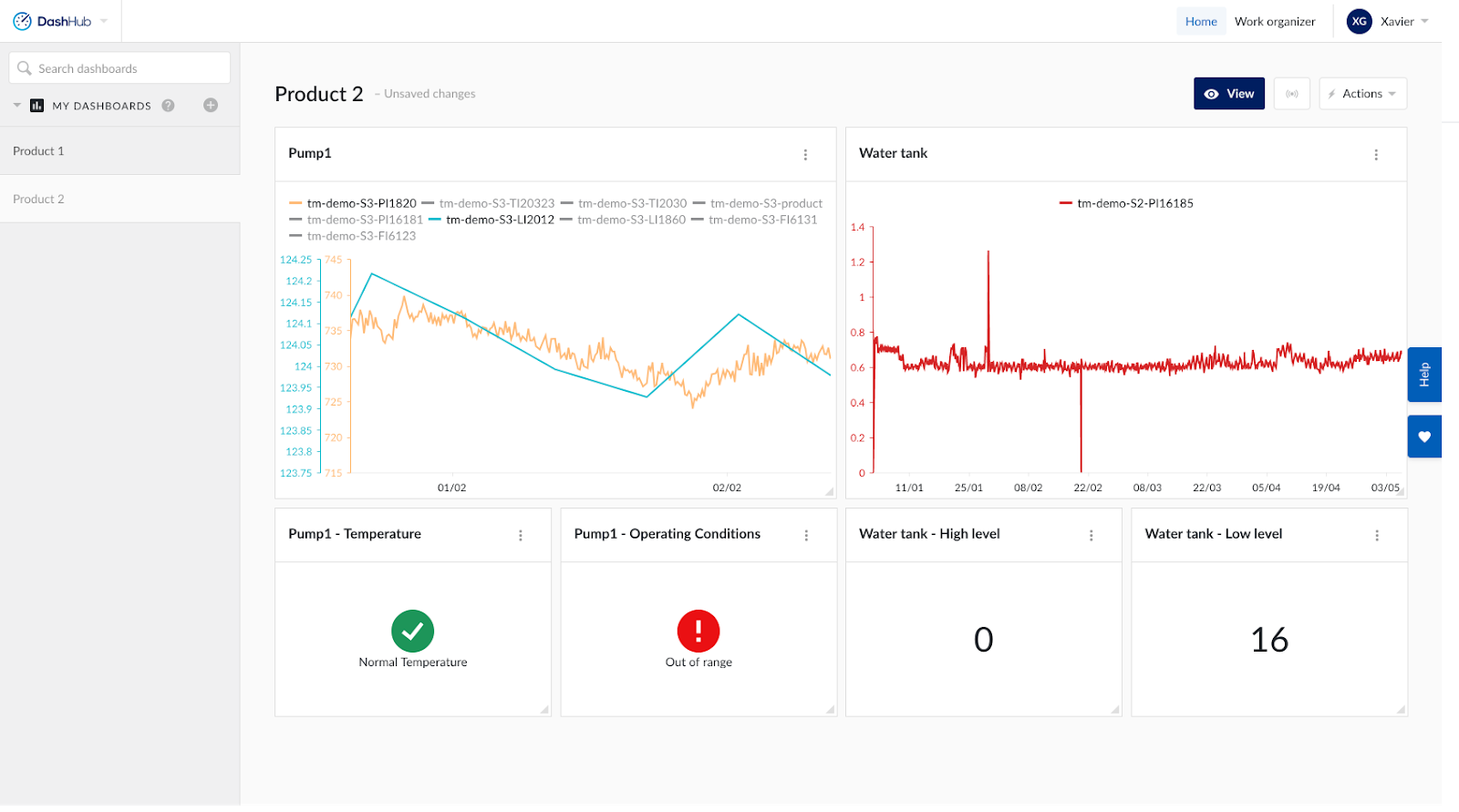Click the Search dashboards input field
The height and width of the screenshot is (812, 1459).
click(119, 68)
